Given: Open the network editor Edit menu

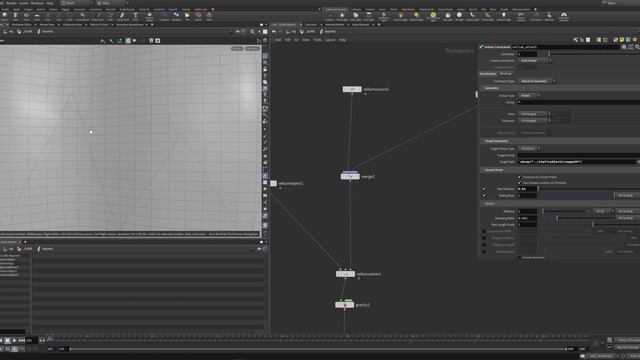Looking at the screenshot, I should (x=287, y=40).
